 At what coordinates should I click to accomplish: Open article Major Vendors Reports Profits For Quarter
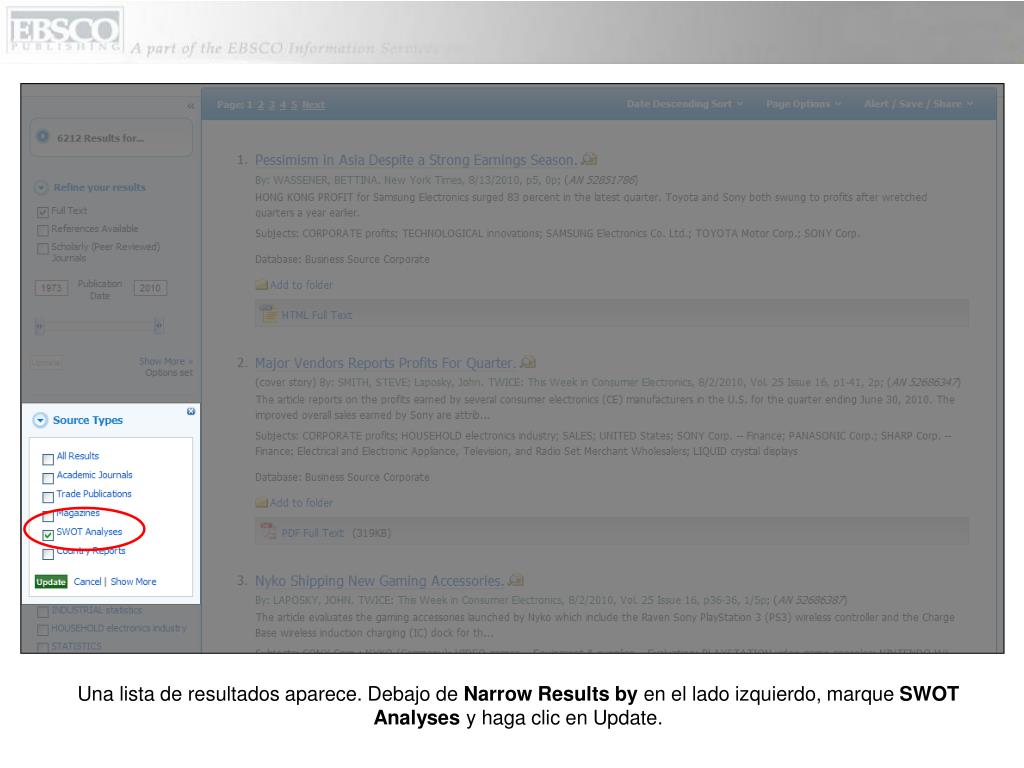[x=385, y=363]
